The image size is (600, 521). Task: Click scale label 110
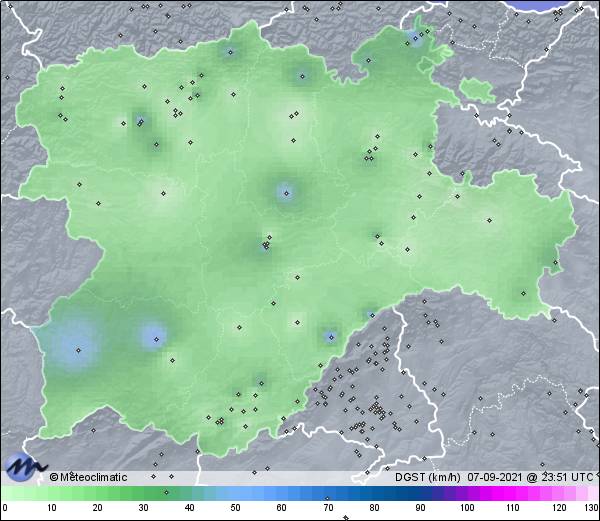[x=513, y=508]
